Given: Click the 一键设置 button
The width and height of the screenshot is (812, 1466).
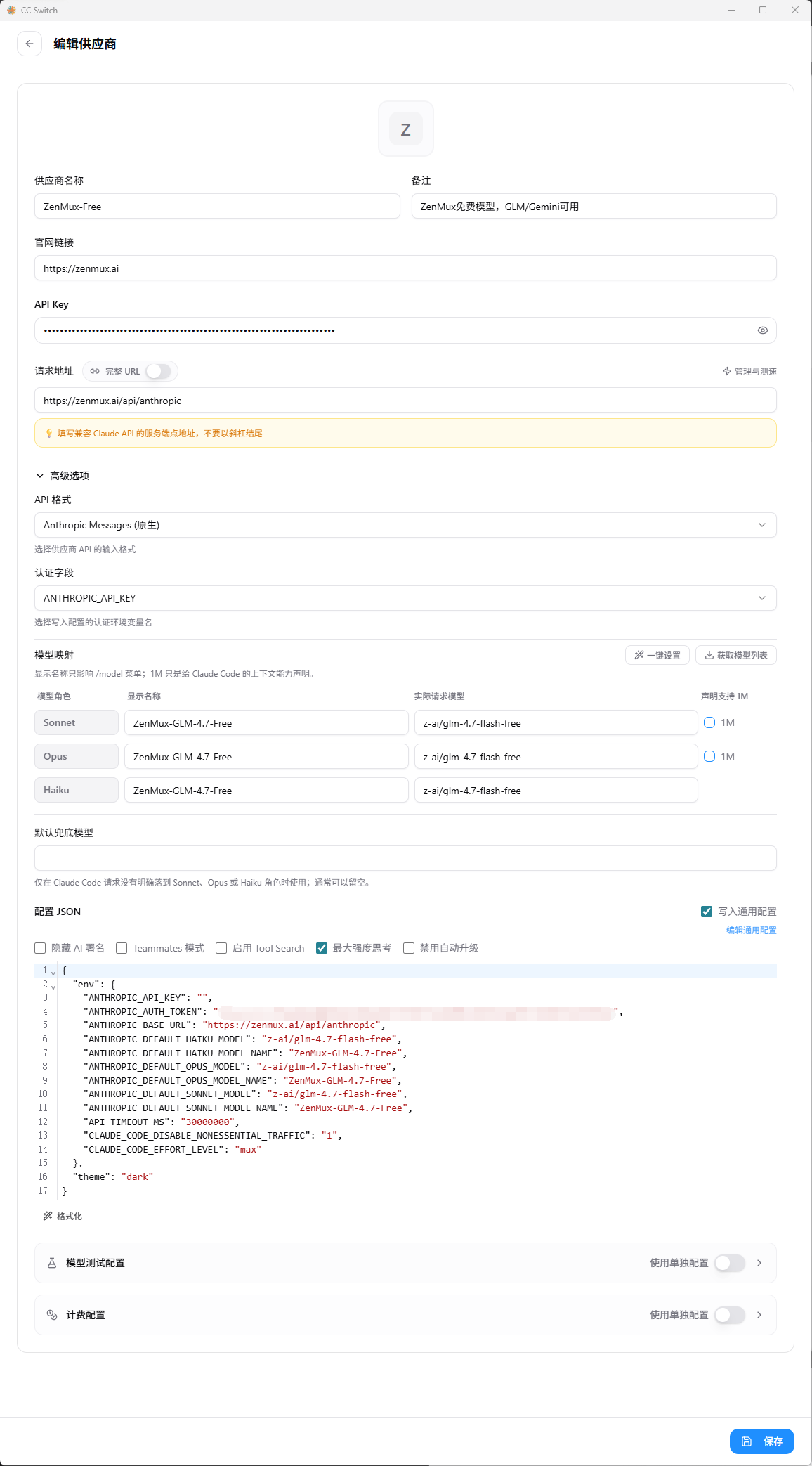Looking at the screenshot, I should coord(657,655).
